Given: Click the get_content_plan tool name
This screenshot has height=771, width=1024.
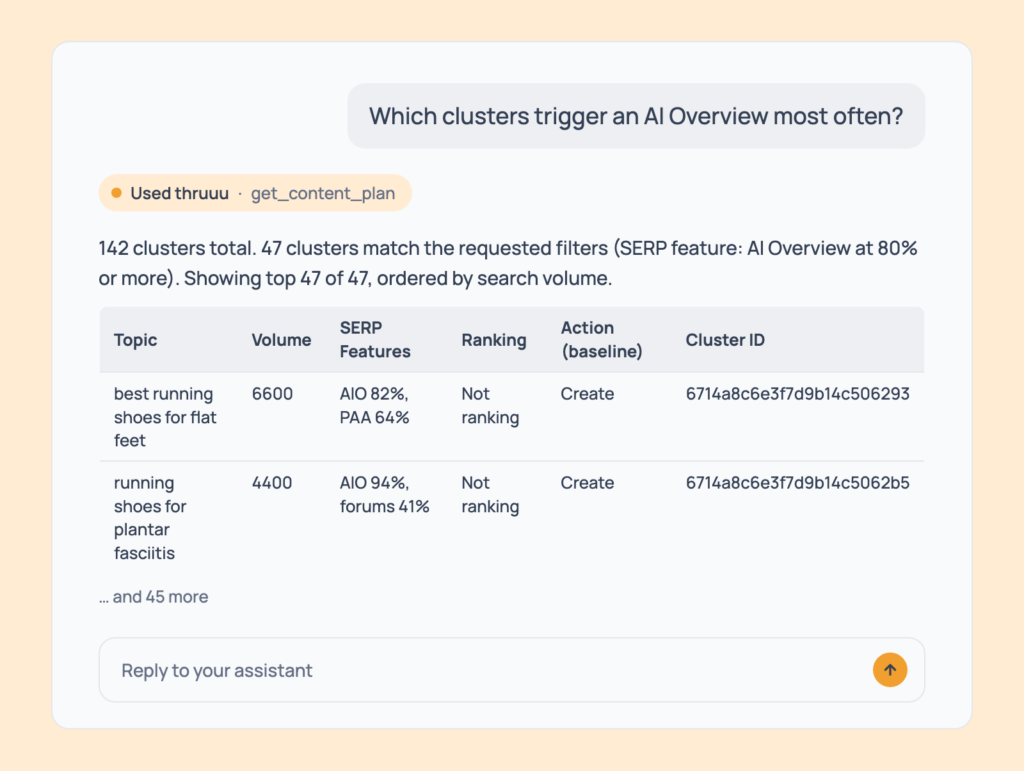Looking at the screenshot, I should pyautogui.click(x=323, y=193).
